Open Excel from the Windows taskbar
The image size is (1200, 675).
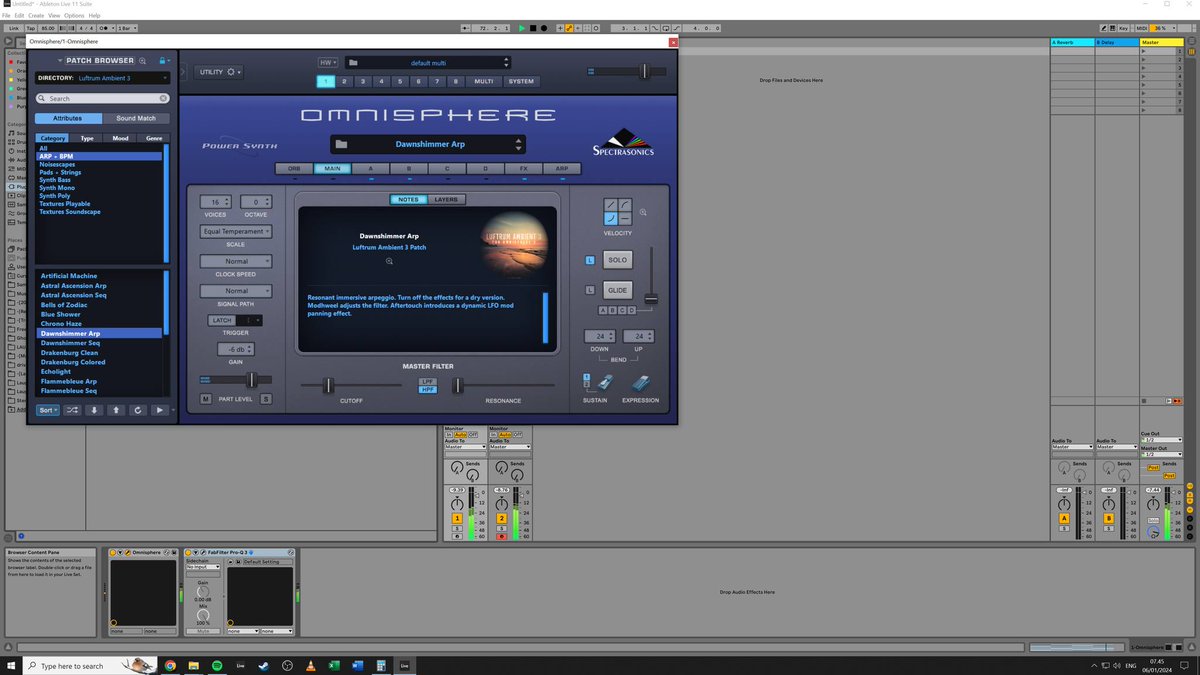click(334, 665)
